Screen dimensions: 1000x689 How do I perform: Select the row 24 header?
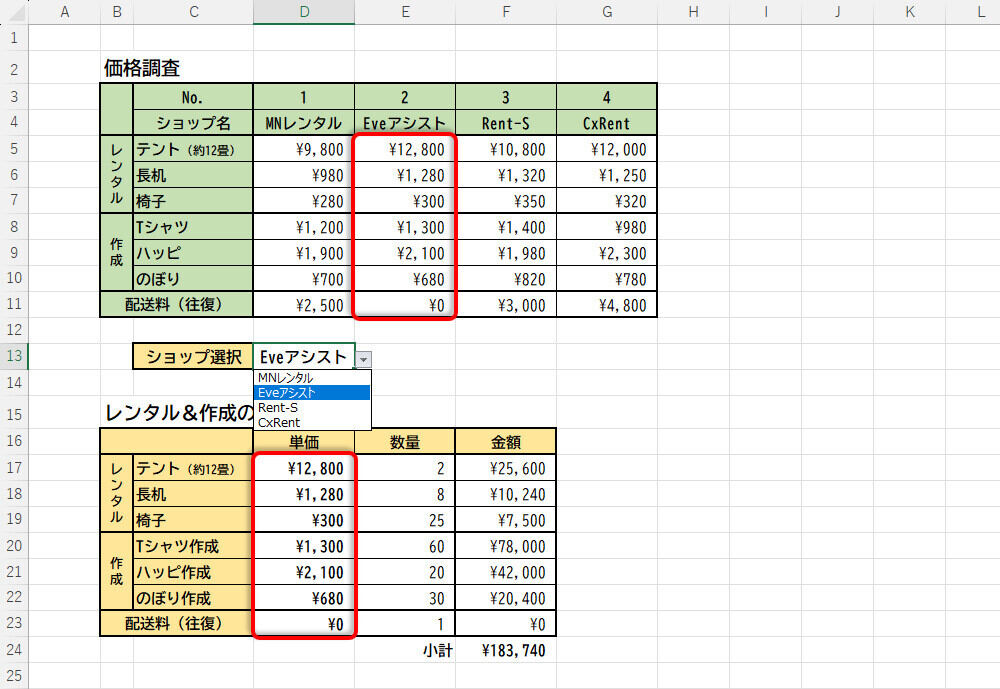pyautogui.click(x=14, y=650)
